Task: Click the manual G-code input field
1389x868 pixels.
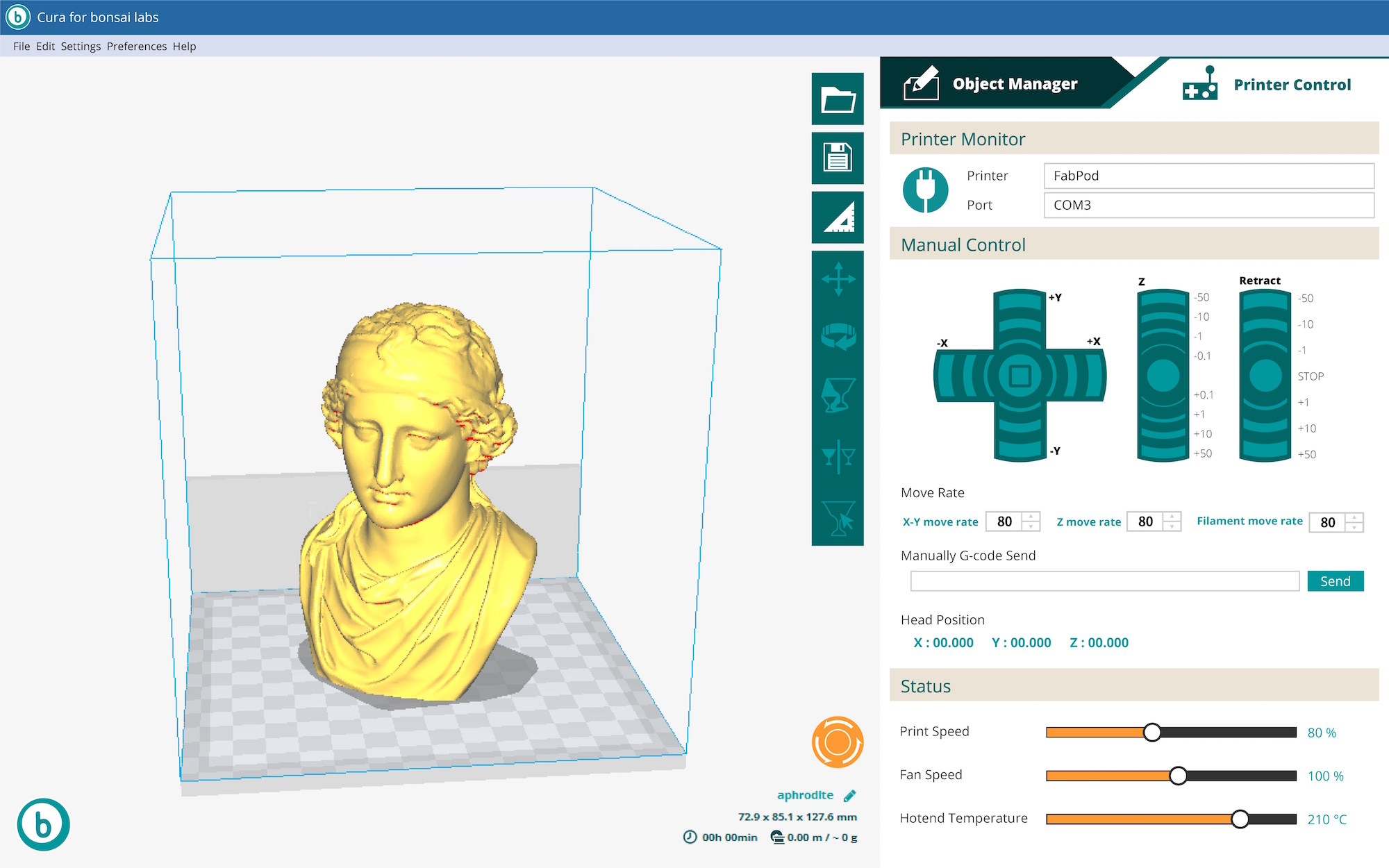Action: 1104,581
